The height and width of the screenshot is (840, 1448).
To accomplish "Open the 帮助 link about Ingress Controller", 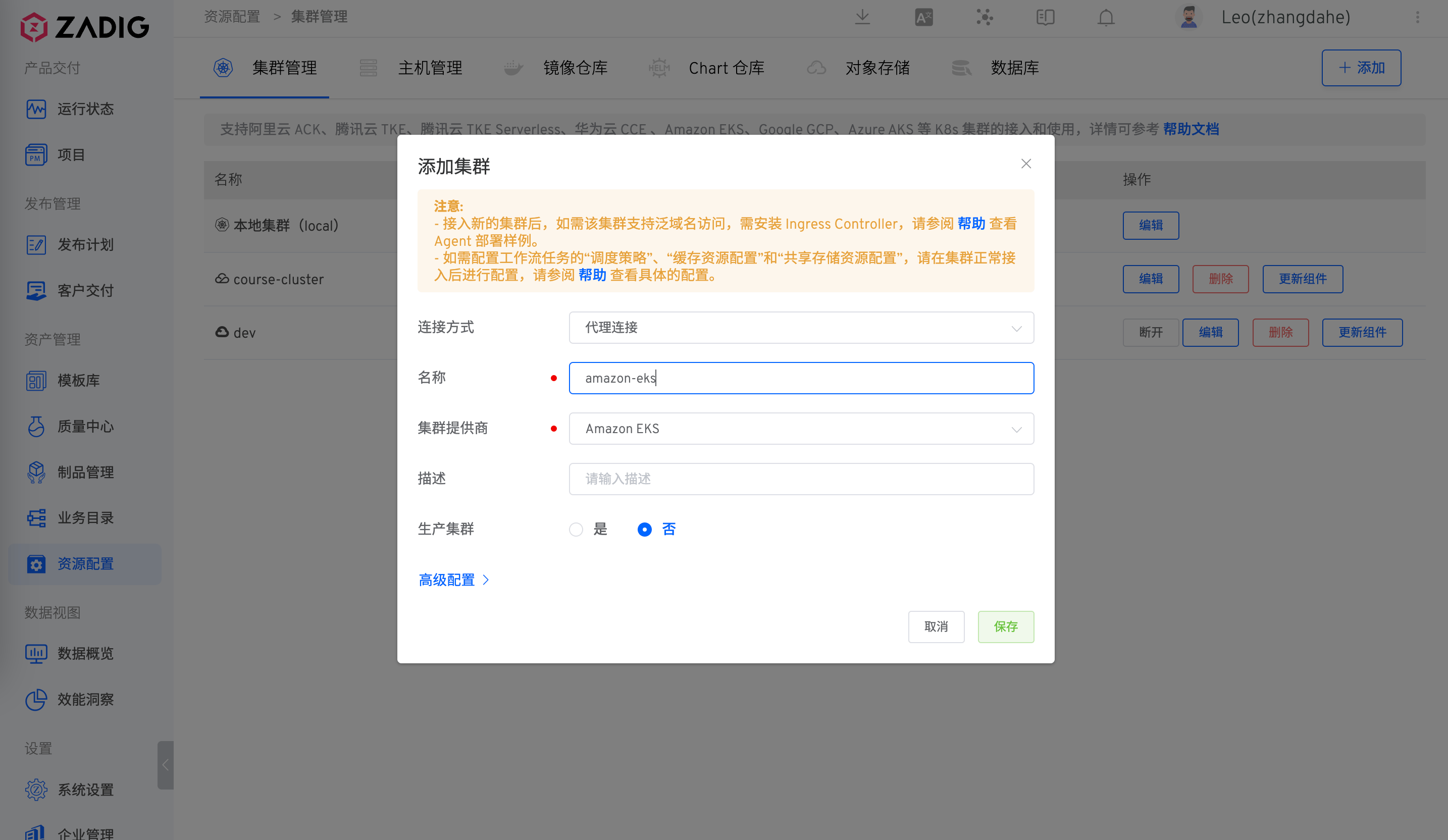I will tap(971, 224).
